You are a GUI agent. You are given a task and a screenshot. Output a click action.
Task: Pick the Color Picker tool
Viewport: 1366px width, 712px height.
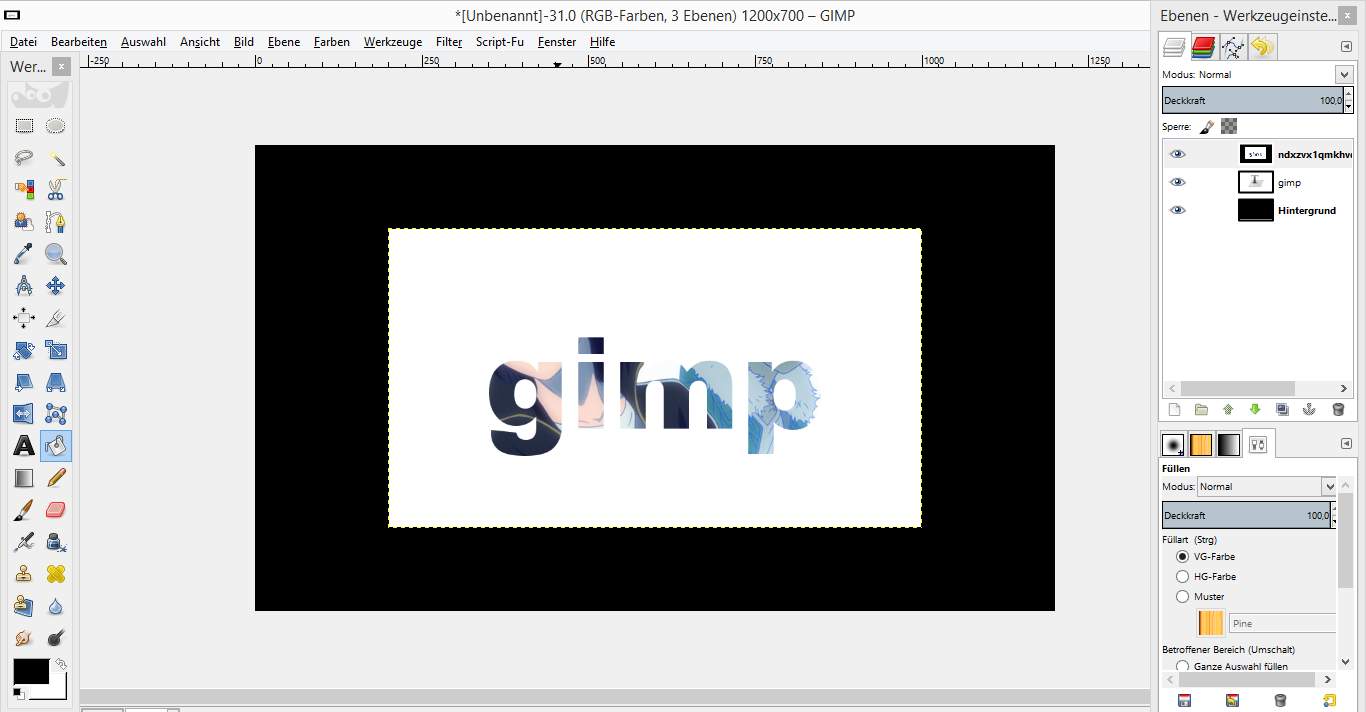[x=24, y=252]
